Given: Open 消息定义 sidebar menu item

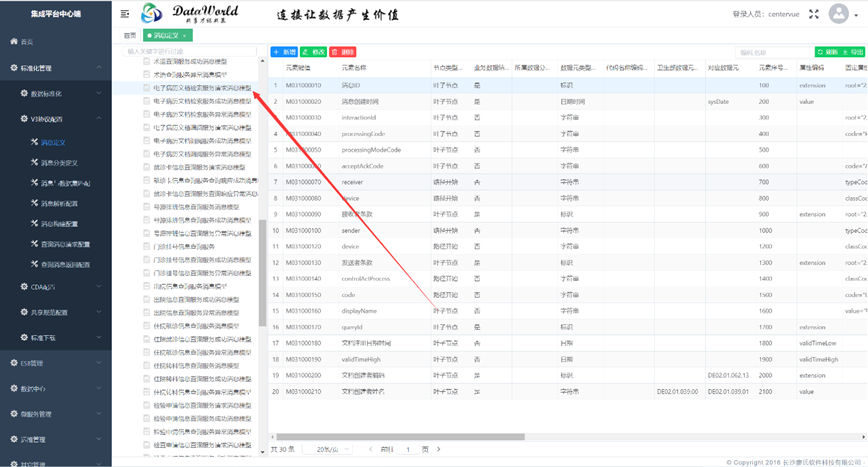Looking at the screenshot, I should tap(53, 143).
